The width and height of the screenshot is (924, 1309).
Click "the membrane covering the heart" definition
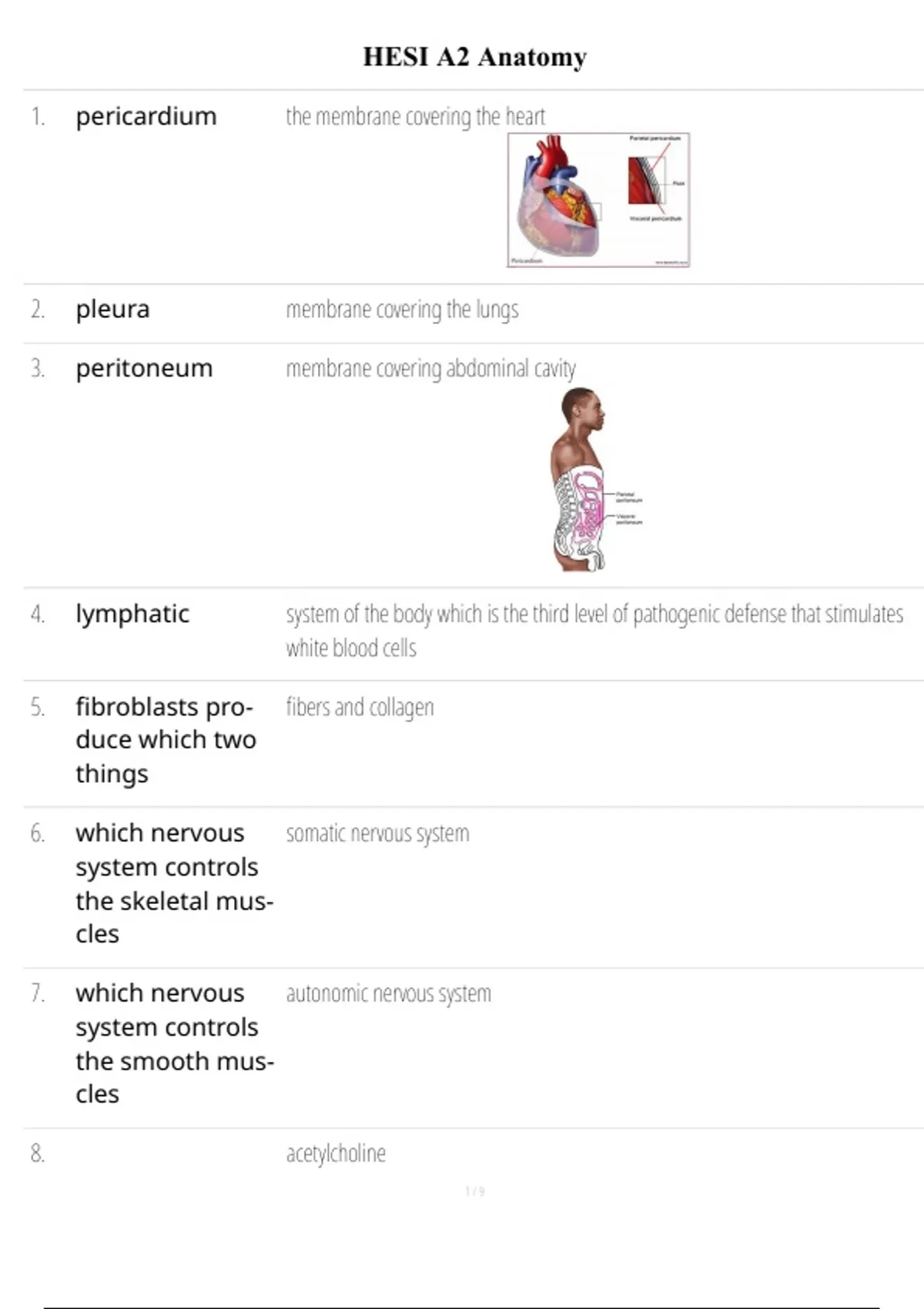coord(415,116)
